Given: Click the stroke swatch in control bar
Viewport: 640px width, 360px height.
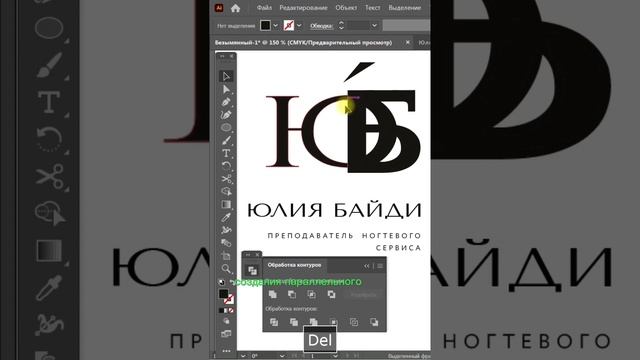Looking at the screenshot, I should [x=289, y=25].
